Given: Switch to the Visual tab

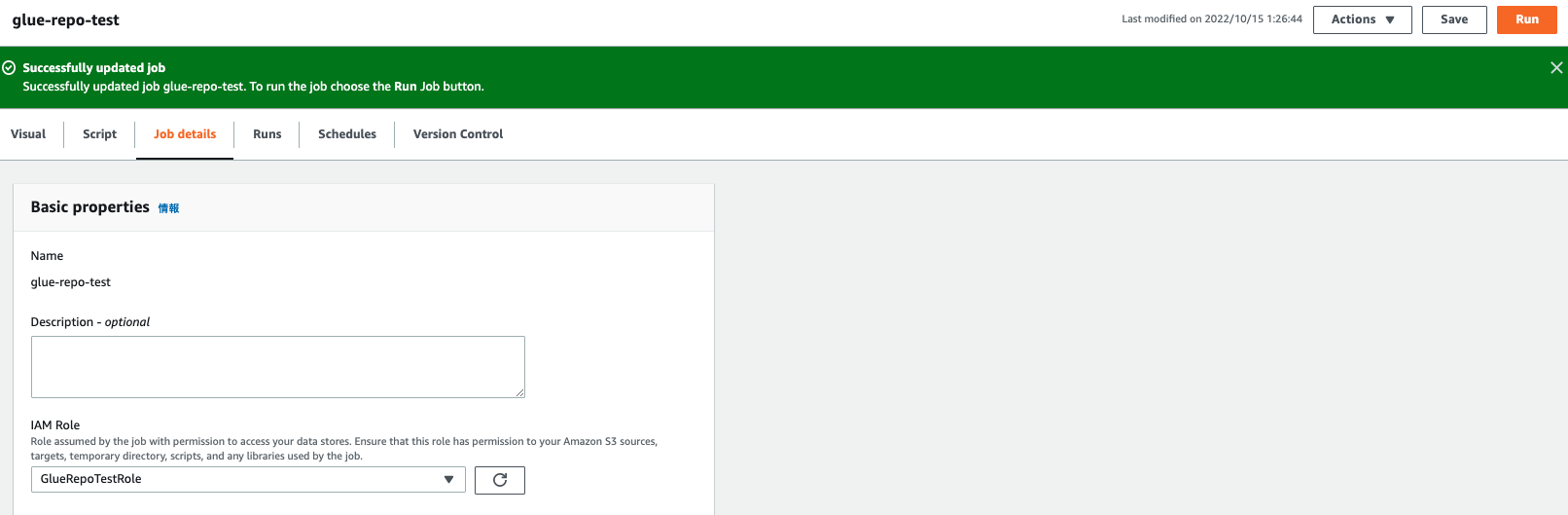Looking at the screenshot, I should pos(28,134).
